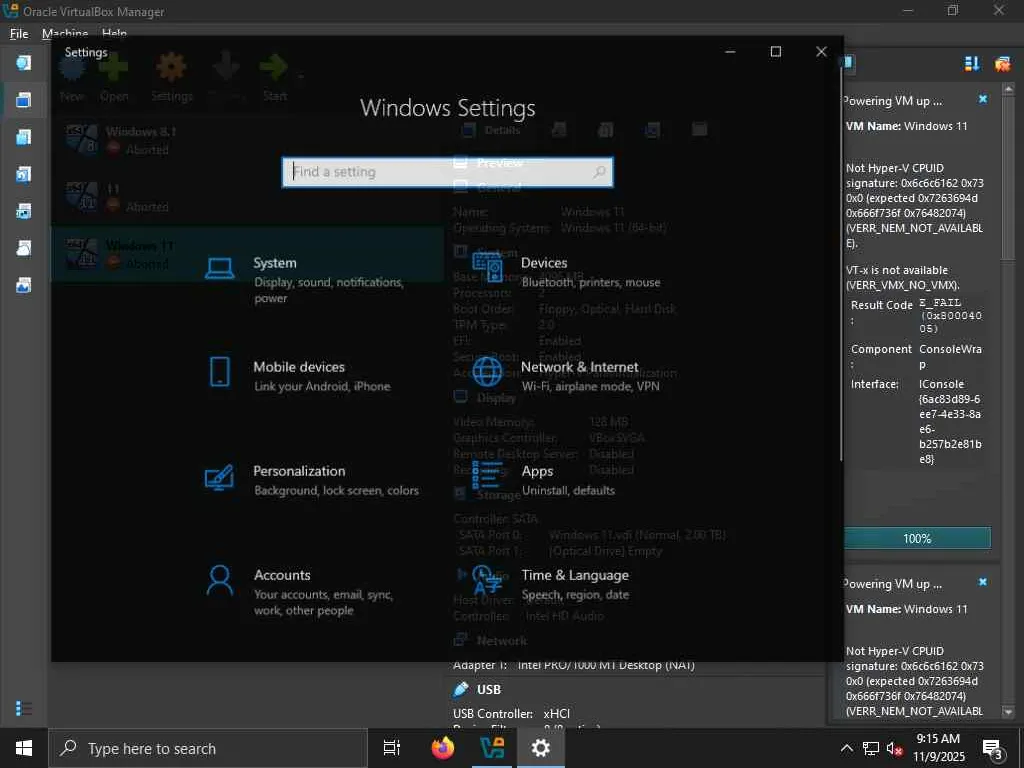
Task: Click the 100% progress bar
Action: click(x=917, y=538)
